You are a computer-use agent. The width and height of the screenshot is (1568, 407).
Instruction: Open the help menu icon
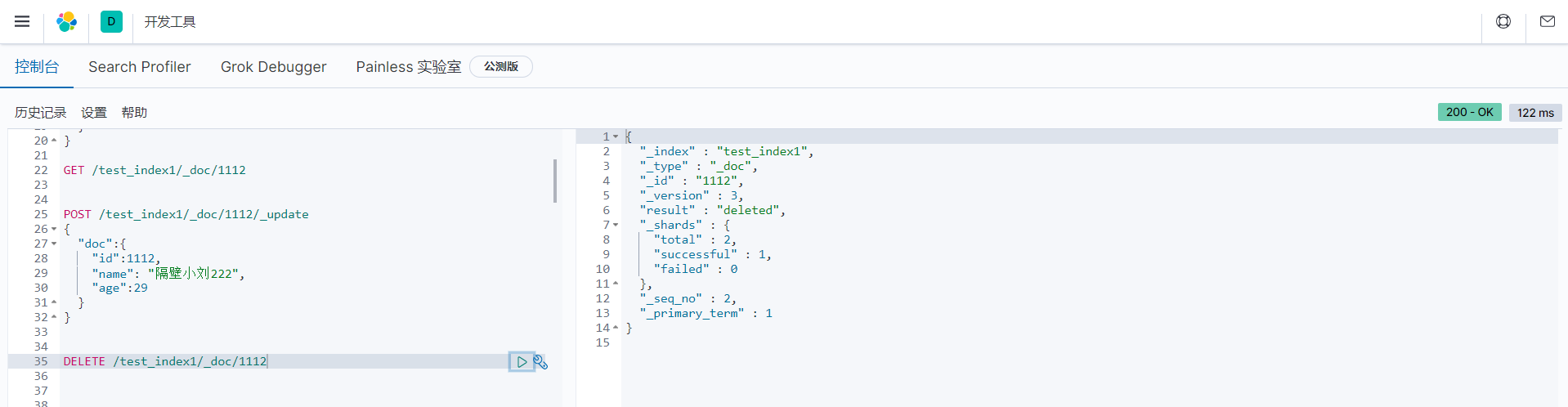pos(1503,21)
